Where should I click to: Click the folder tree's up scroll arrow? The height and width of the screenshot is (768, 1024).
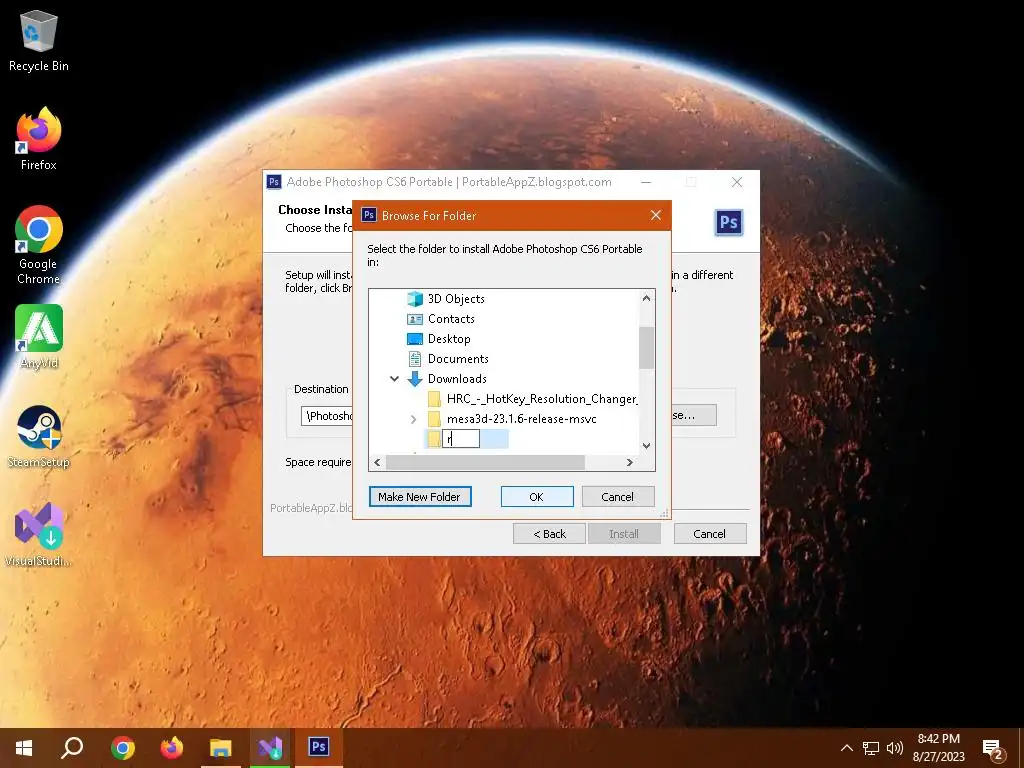tap(646, 298)
